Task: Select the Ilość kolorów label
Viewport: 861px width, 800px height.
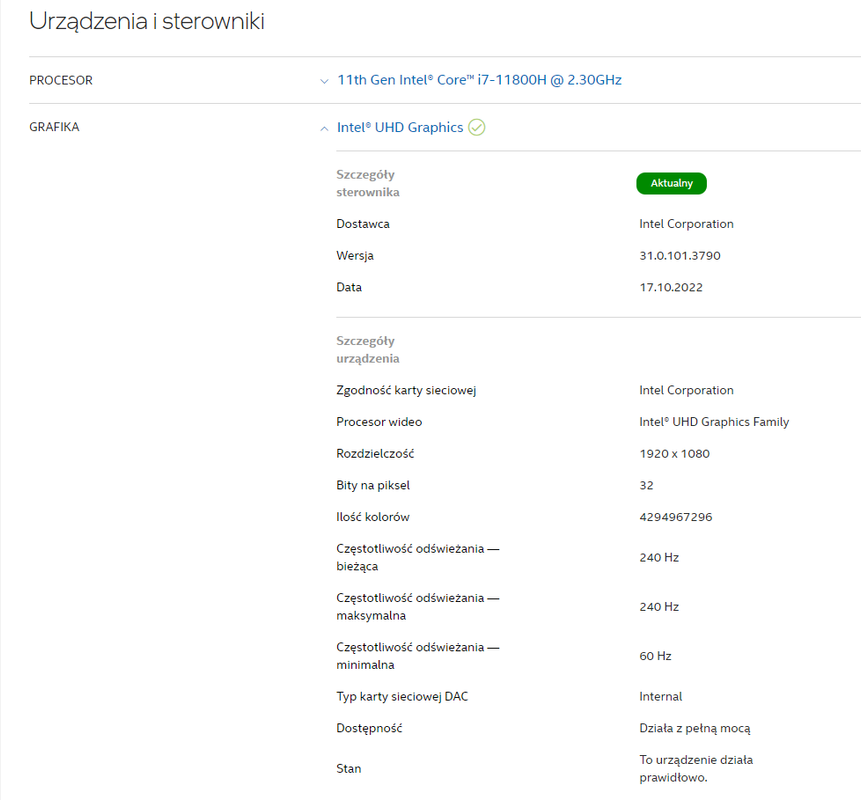Action: click(x=373, y=517)
